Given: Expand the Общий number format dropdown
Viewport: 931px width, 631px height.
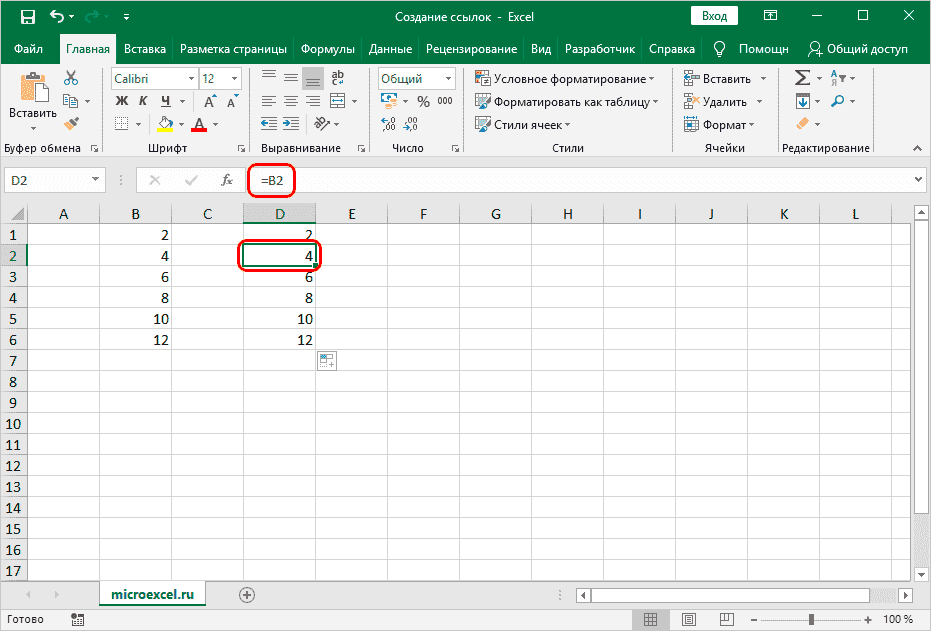Looking at the screenshot, I should (x=449, y=78).
